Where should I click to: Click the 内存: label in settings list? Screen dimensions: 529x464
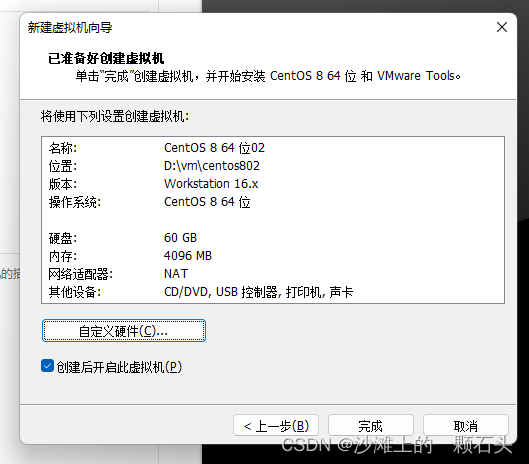tap(63, 256)
